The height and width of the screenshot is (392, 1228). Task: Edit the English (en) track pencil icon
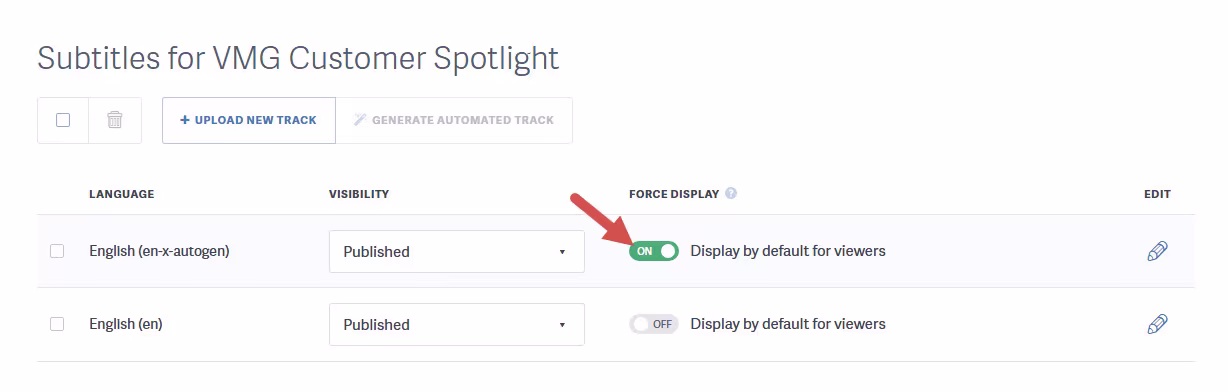(x=1157, y=324)
